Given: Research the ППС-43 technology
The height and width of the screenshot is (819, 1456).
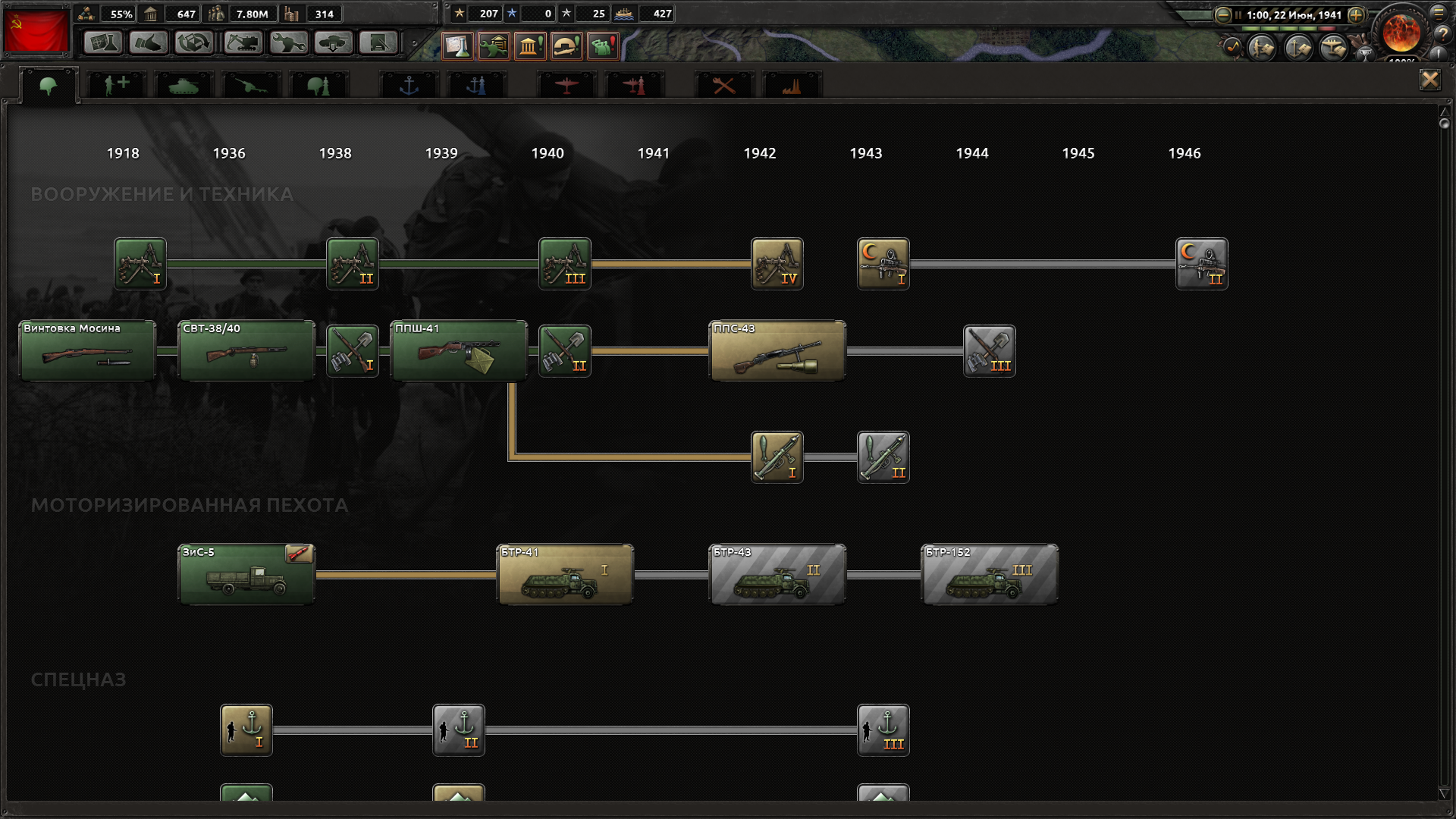Looking at the screenshot, I should 777,350.
